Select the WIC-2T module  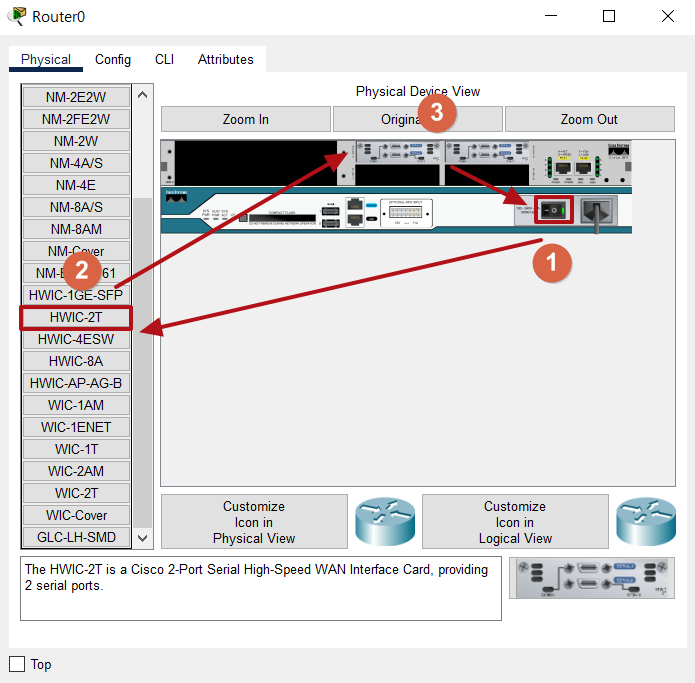pyautogui.click(x=76, y=493)
